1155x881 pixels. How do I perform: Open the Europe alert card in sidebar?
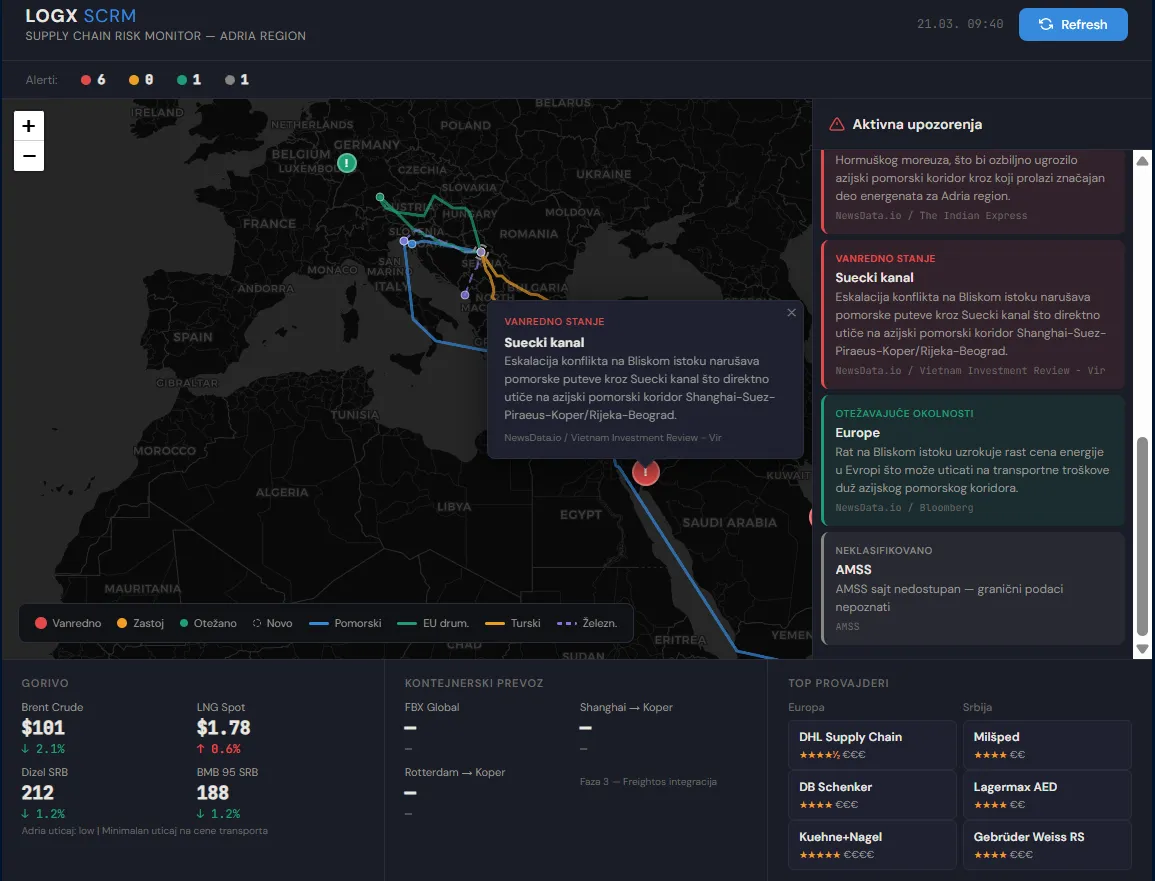tap(973, 460)
